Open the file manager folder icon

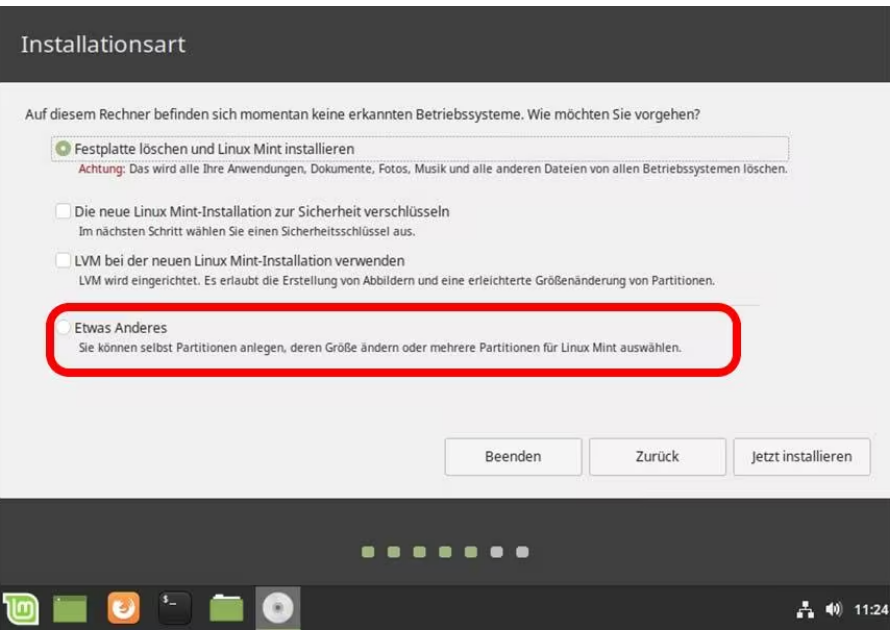coord(226,607)
